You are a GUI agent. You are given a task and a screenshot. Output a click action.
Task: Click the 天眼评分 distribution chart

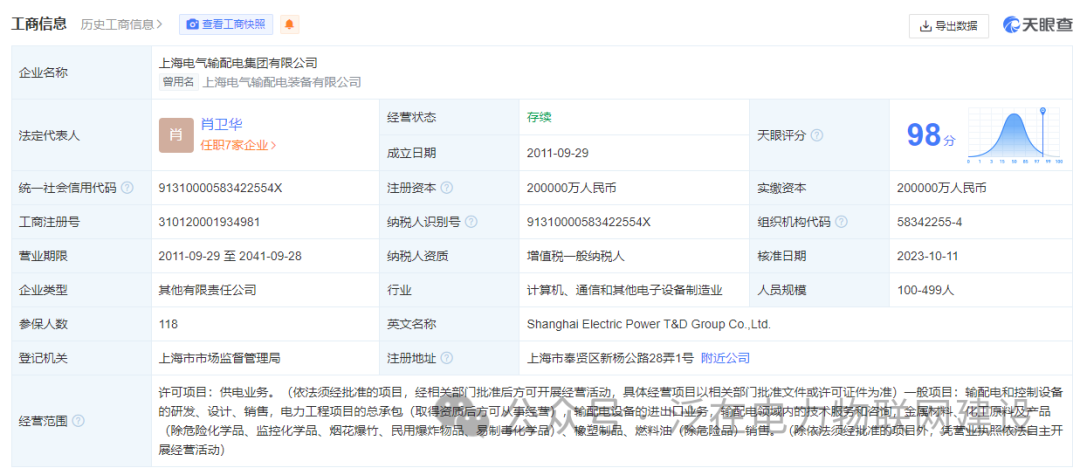click(x=1015, y=135)
